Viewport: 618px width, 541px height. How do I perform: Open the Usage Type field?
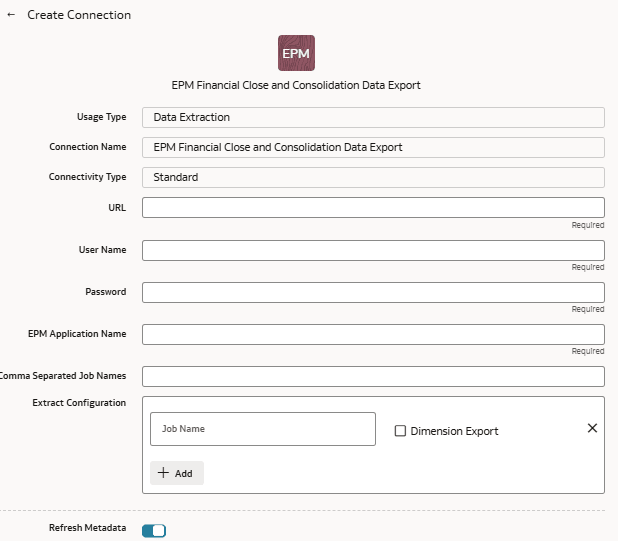pos(373,117)
